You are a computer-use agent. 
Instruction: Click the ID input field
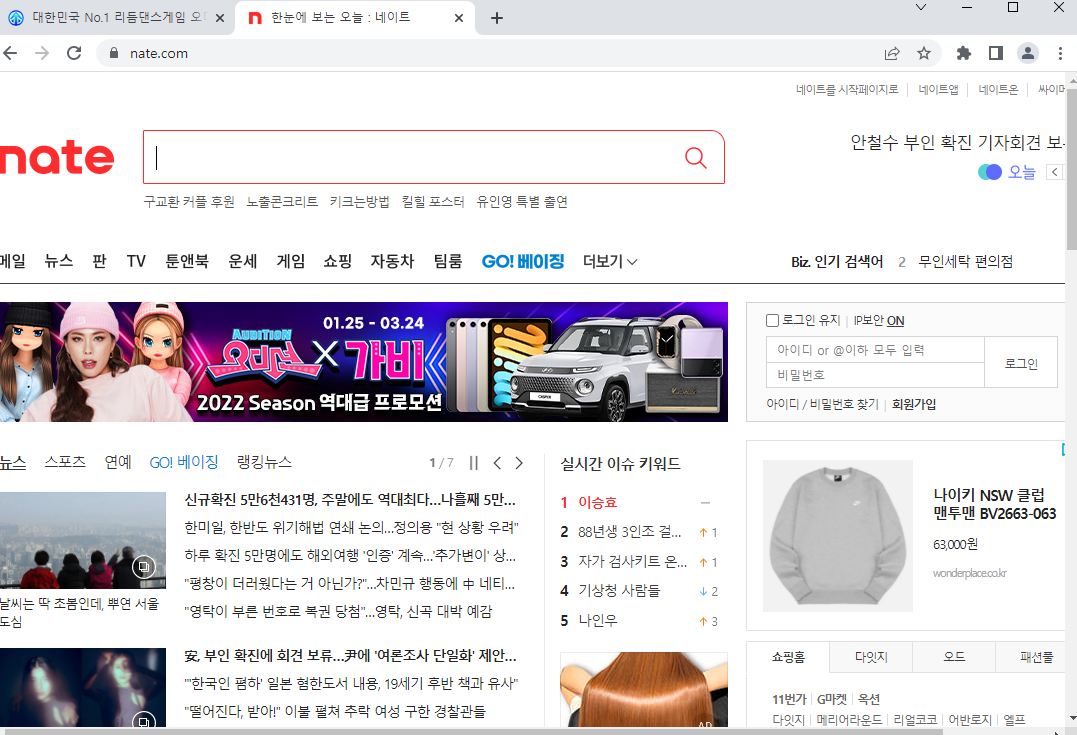click(875, 350)
